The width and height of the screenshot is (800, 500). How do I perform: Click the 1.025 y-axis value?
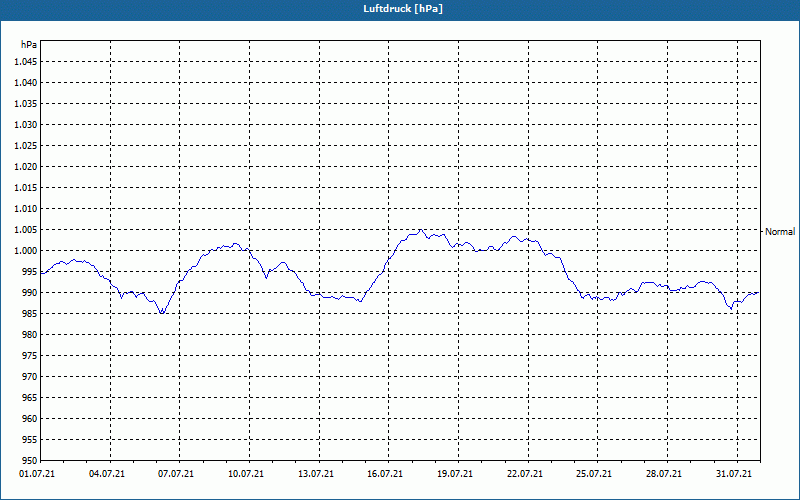[x=26, y=145]
